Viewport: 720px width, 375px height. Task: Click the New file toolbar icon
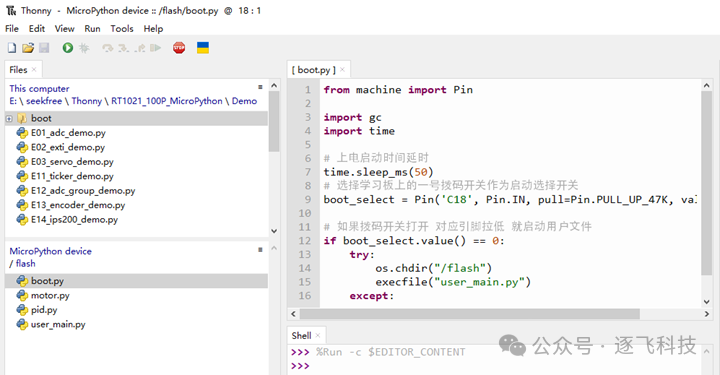(12, 48)
